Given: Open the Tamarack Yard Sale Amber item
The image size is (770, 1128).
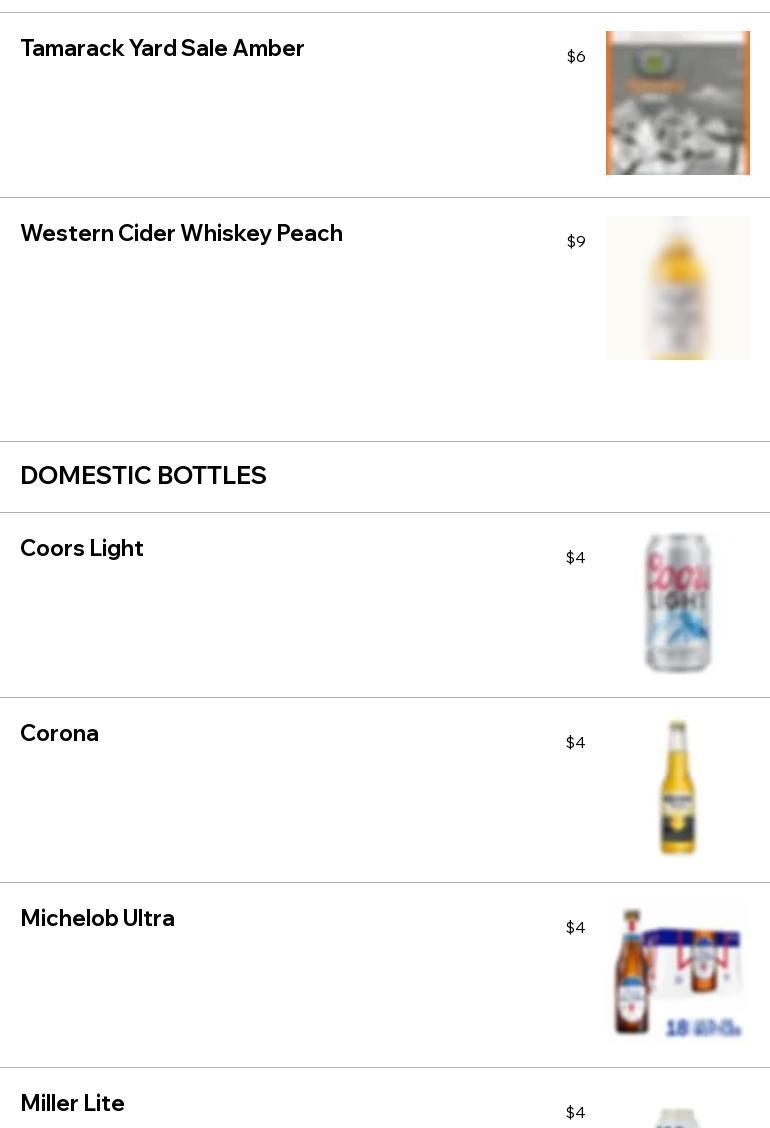Looking at the screenshot, I should pos(162,48).
